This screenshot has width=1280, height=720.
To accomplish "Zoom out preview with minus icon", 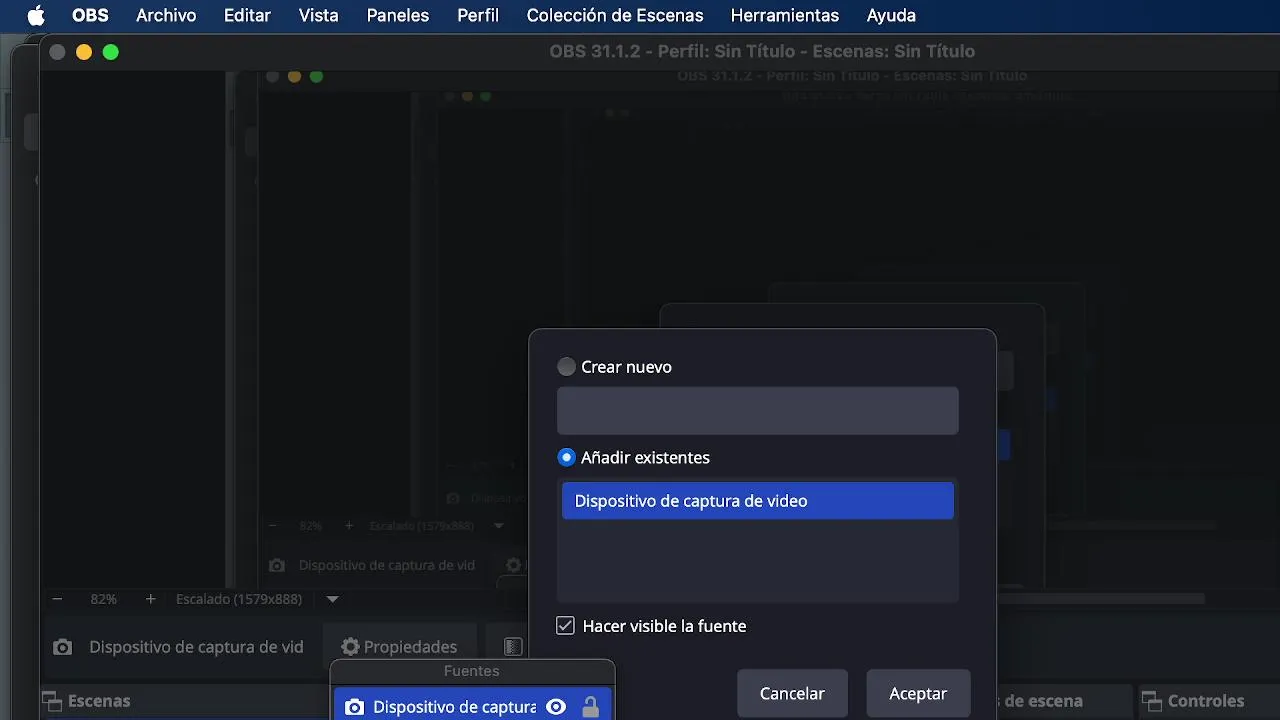I will point(57,599).
